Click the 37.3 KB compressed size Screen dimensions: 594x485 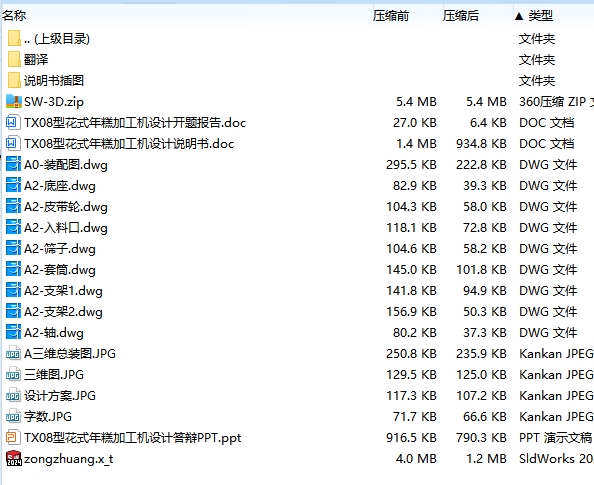click(485, 333)
